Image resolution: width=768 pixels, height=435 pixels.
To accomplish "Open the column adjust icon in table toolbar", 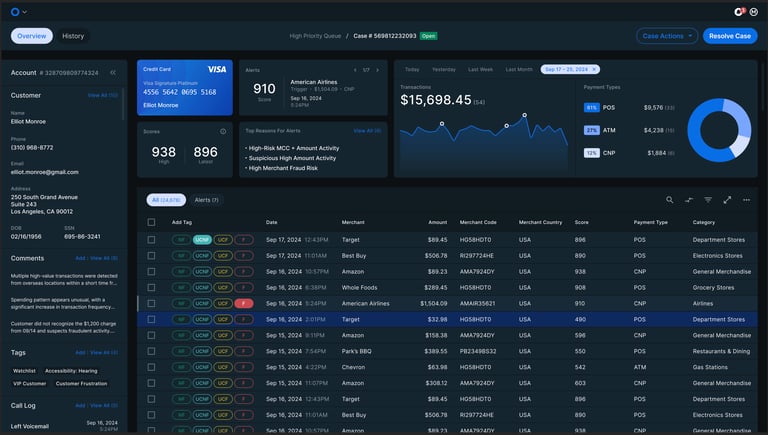I will click(x=689, y=199).
